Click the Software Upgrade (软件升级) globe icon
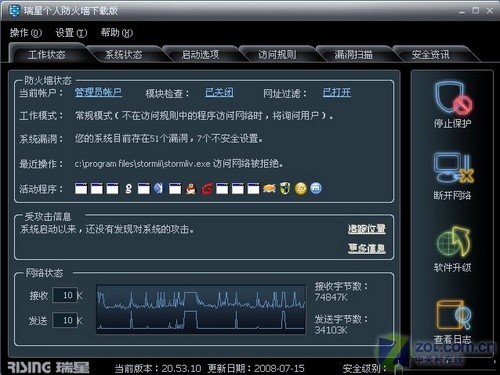500x375 pixels. coord(453,243)
